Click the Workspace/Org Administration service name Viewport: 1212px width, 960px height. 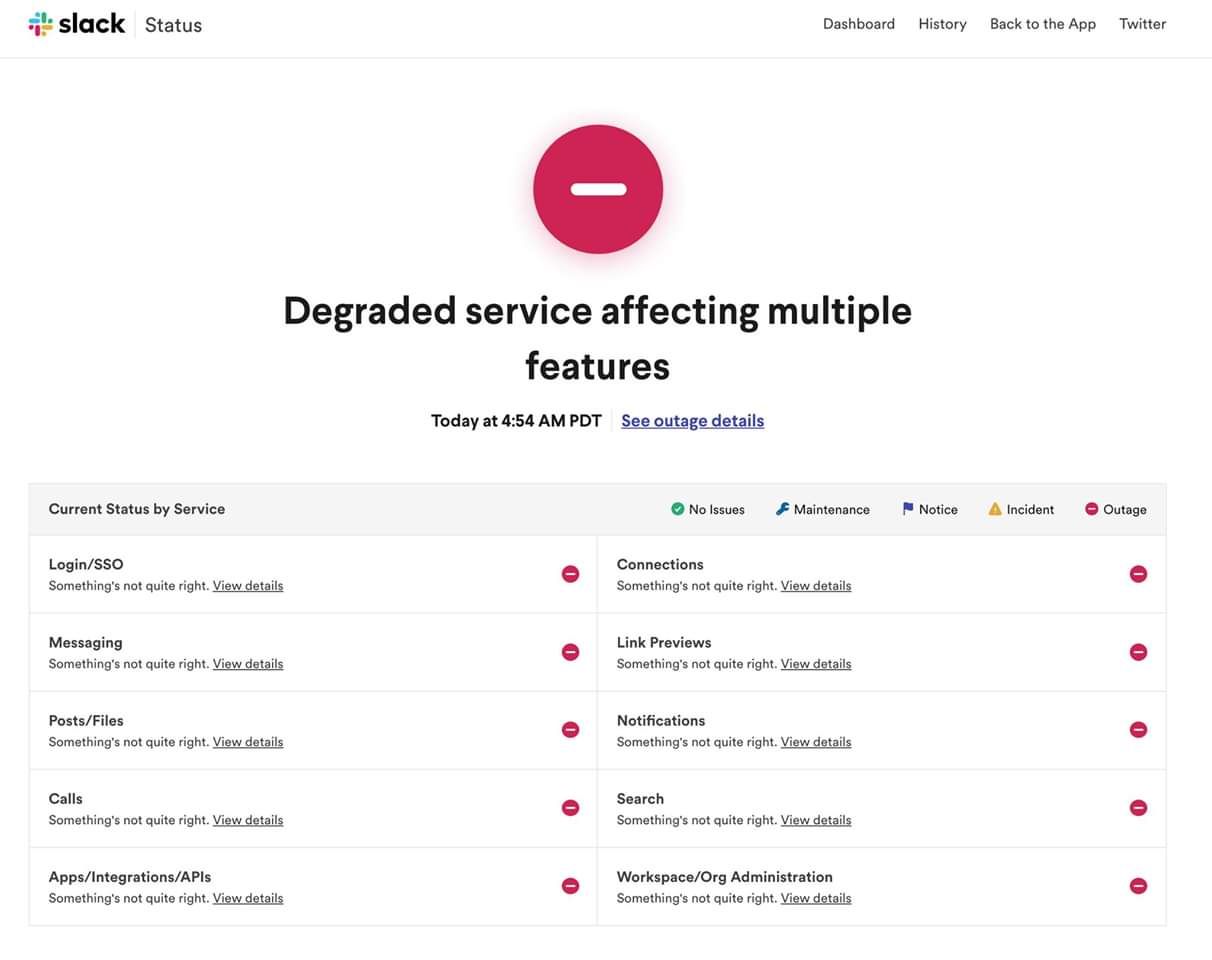[x=725, y=877]
